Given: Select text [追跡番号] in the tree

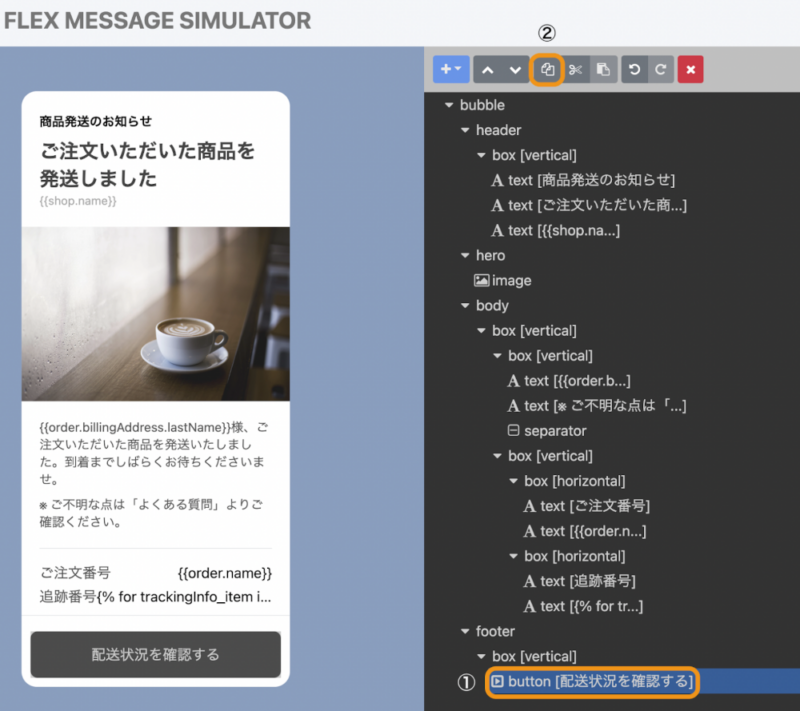Looking at the screenshot, I should [579, 581].
